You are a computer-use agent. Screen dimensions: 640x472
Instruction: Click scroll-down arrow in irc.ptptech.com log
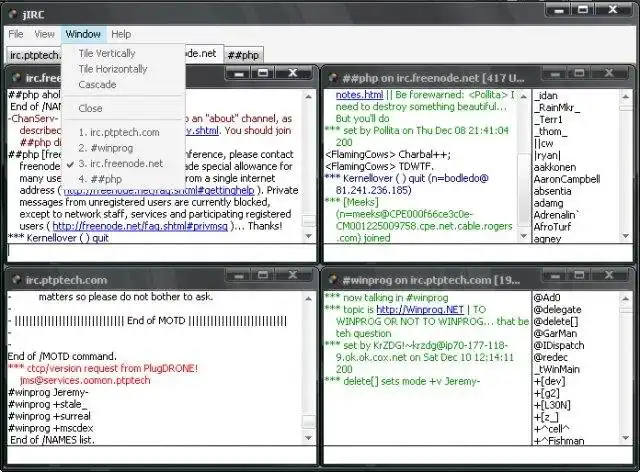pyautogui.click(x=309, y=438)
